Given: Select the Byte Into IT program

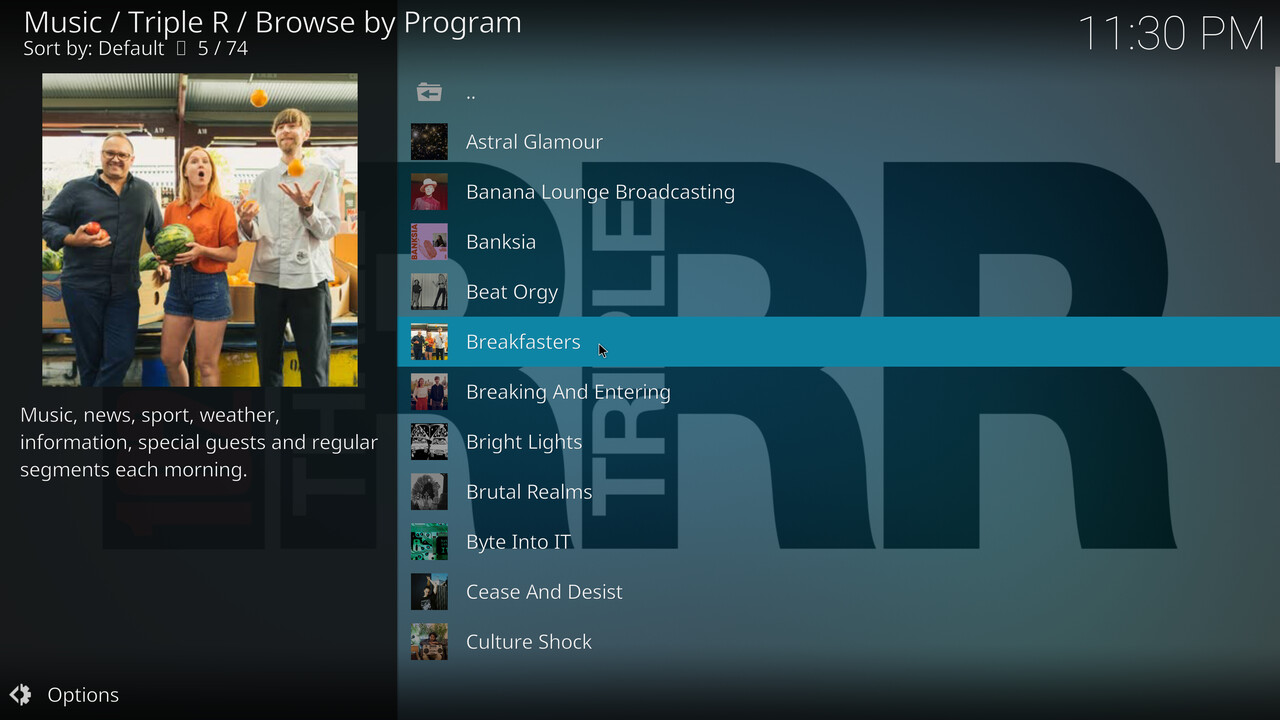Looking at the screenshot, I should pos(518,542).
